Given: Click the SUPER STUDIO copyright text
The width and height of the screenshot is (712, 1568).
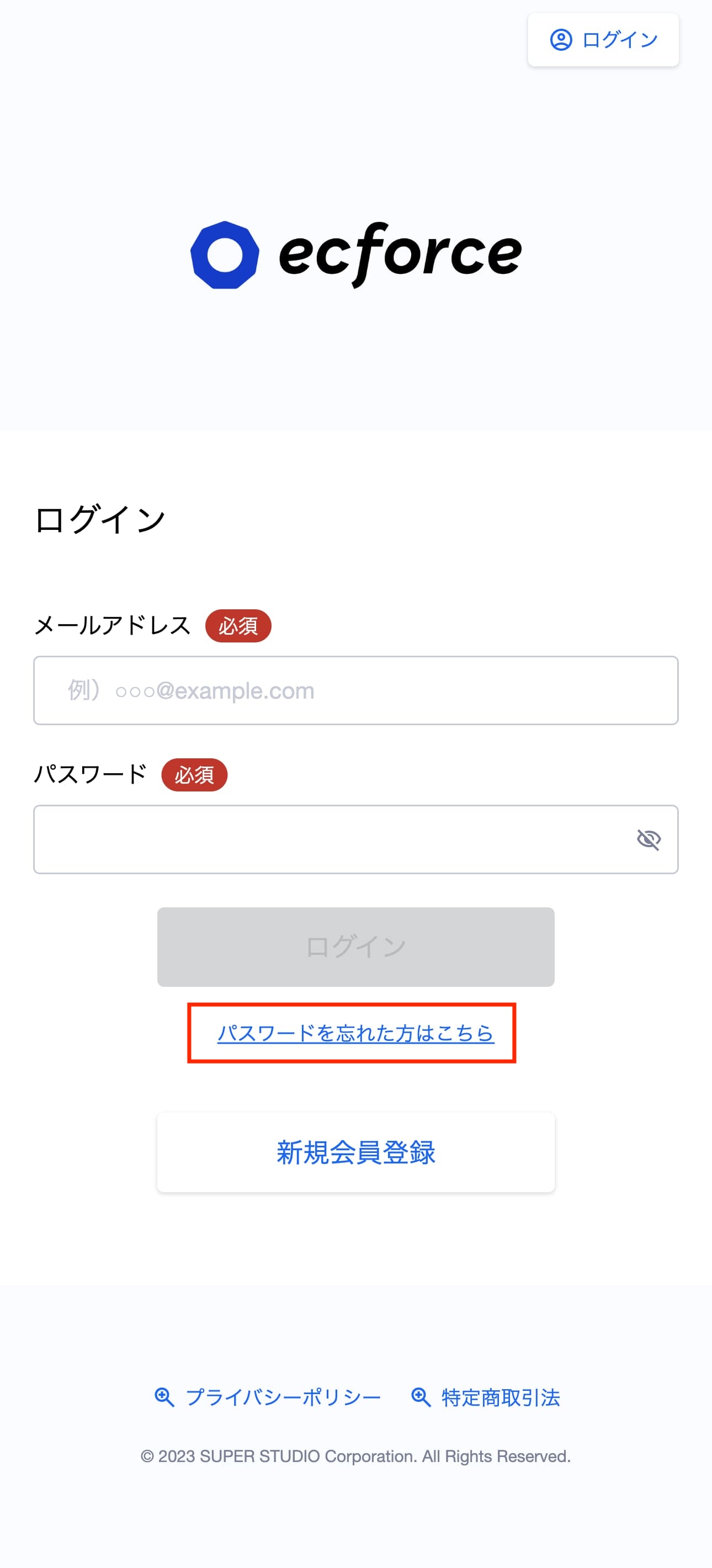Looking at the screenshot, I should pos(355,1456).
